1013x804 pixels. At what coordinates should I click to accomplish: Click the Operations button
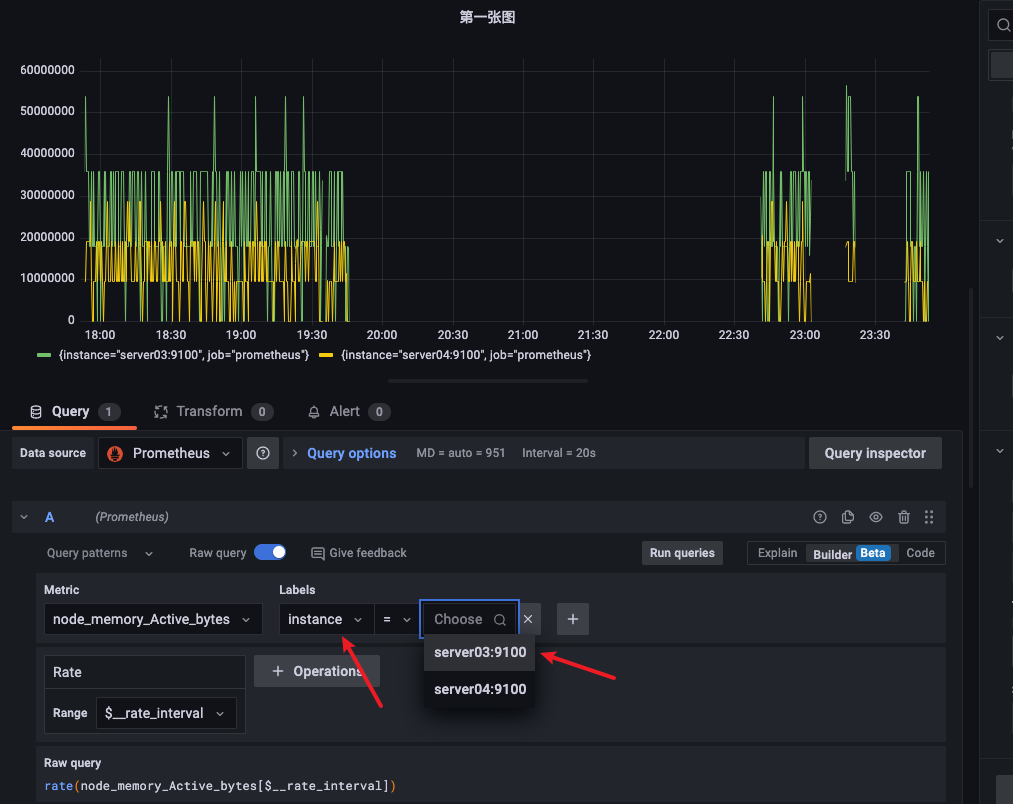[x=317, y=672]
